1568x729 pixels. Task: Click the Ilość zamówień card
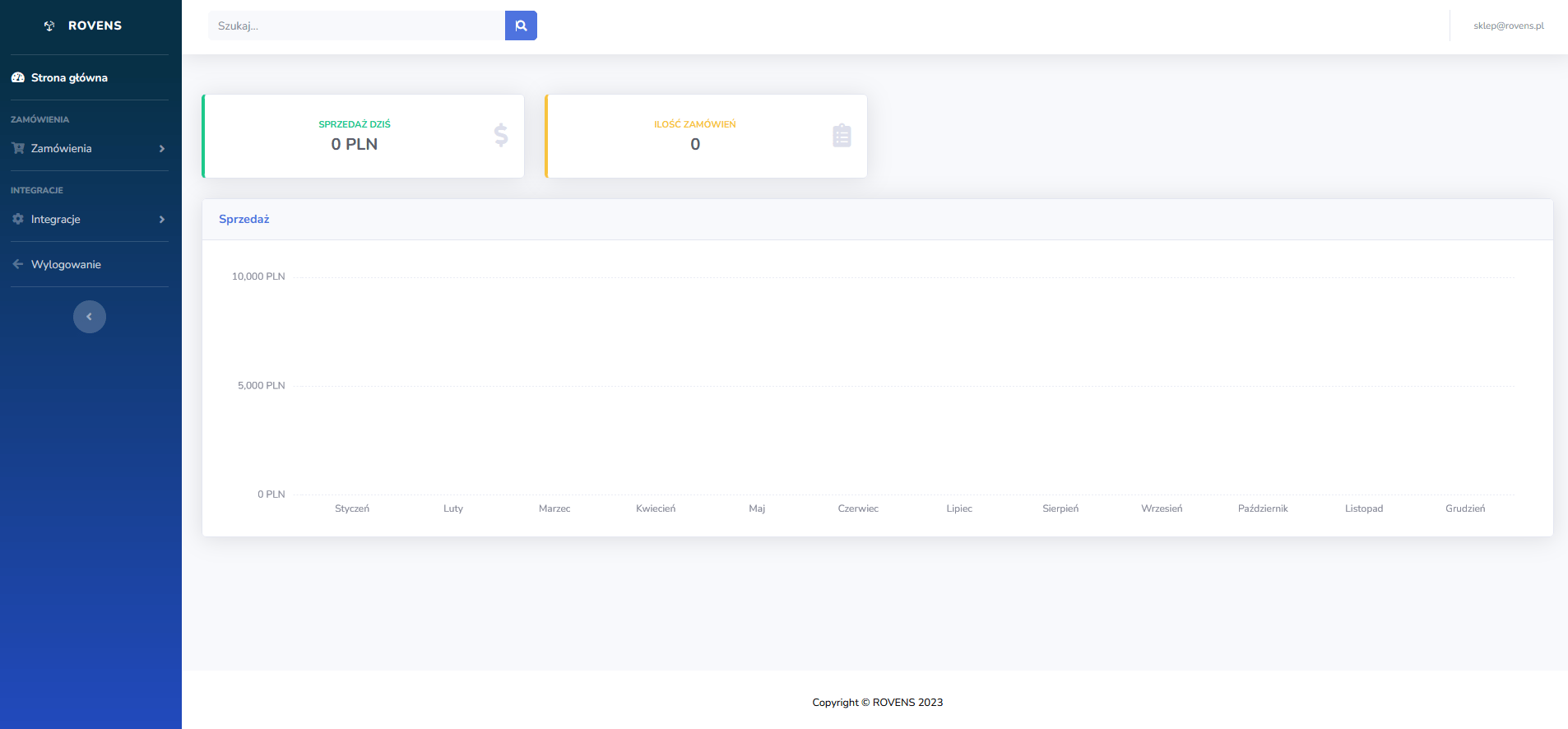click(x=706, y=136)
